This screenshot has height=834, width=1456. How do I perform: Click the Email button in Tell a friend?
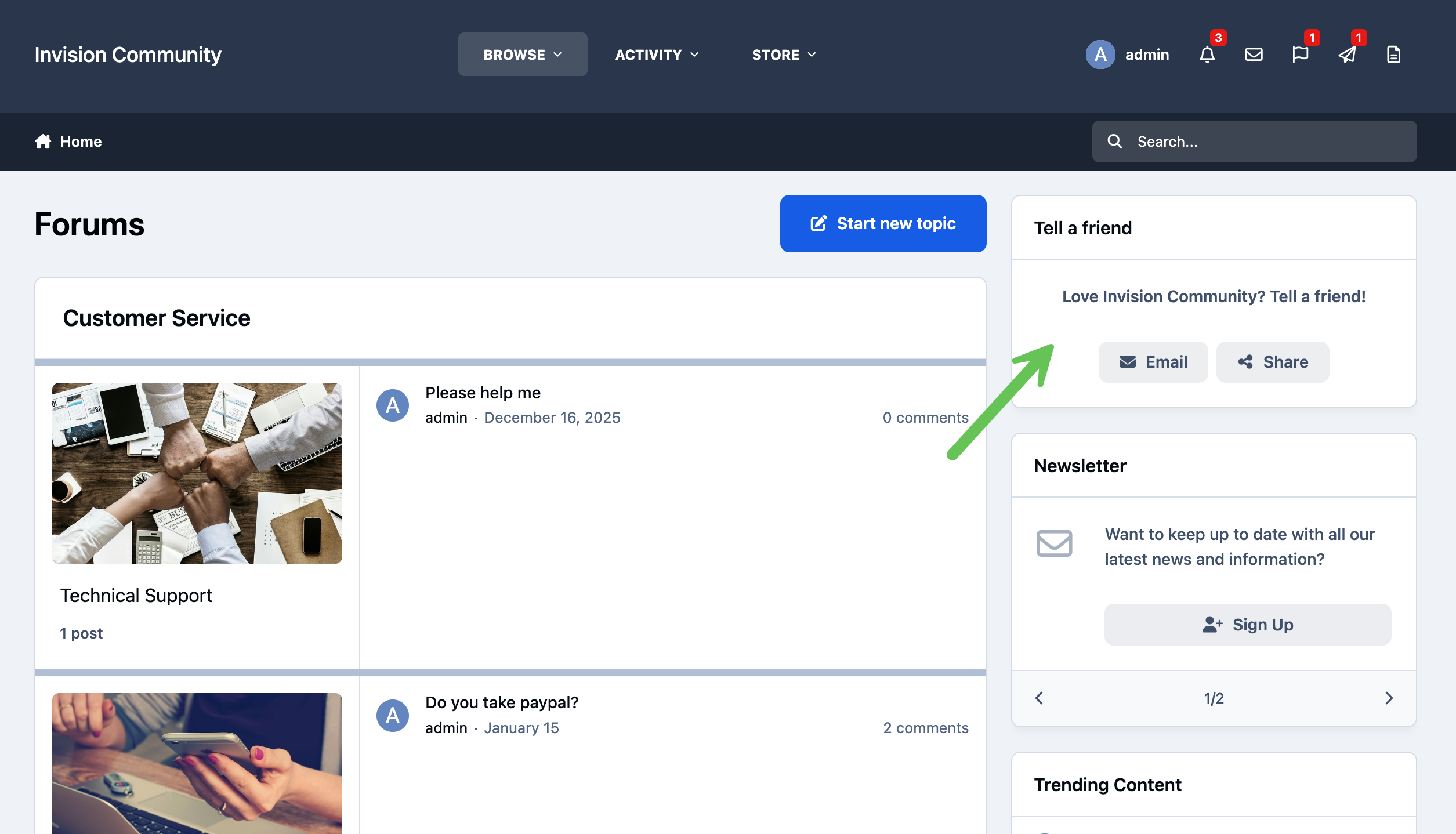point(1153,362)
